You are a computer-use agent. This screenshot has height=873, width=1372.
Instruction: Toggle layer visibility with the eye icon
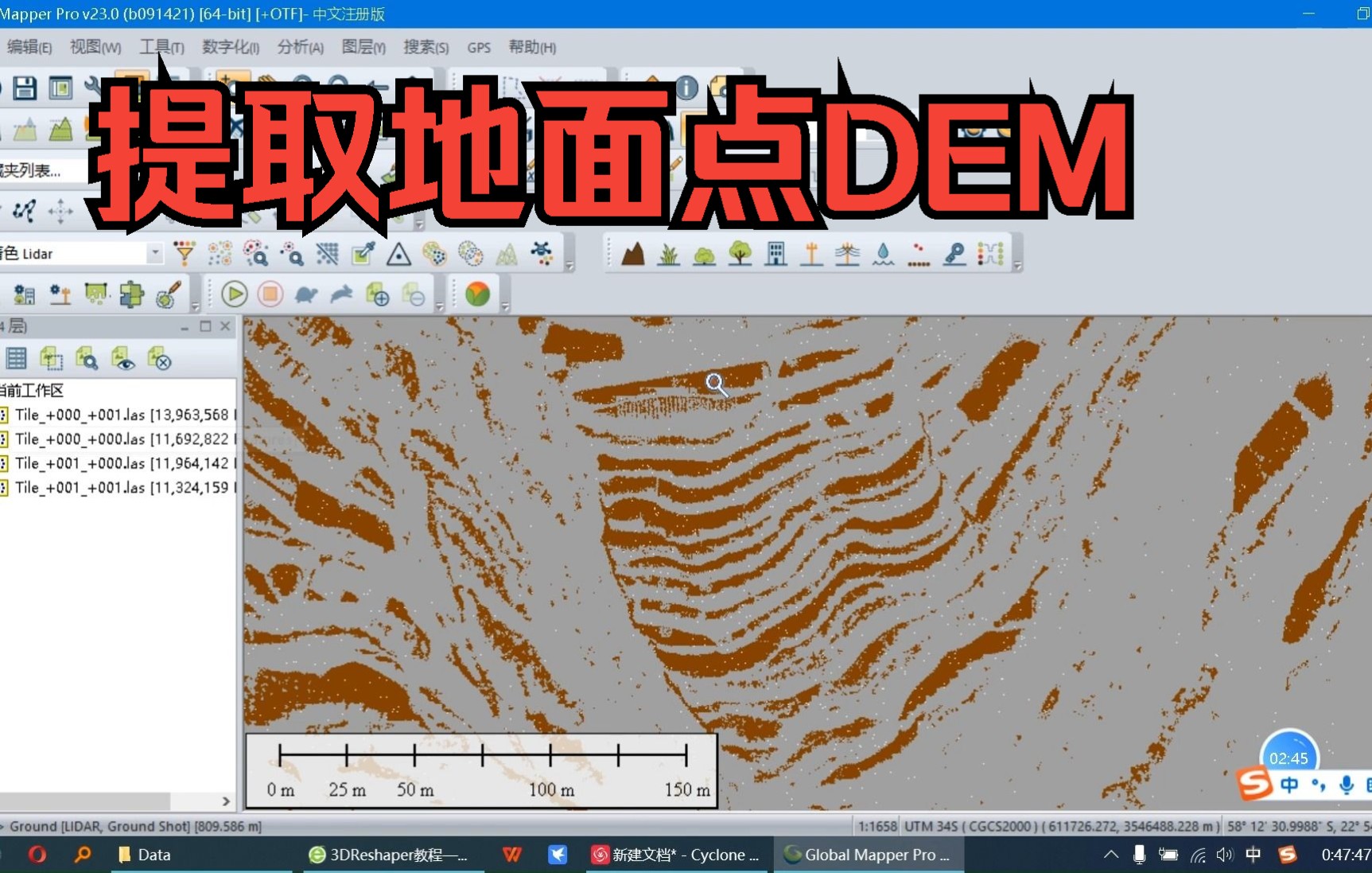click(x=123, y=358)
